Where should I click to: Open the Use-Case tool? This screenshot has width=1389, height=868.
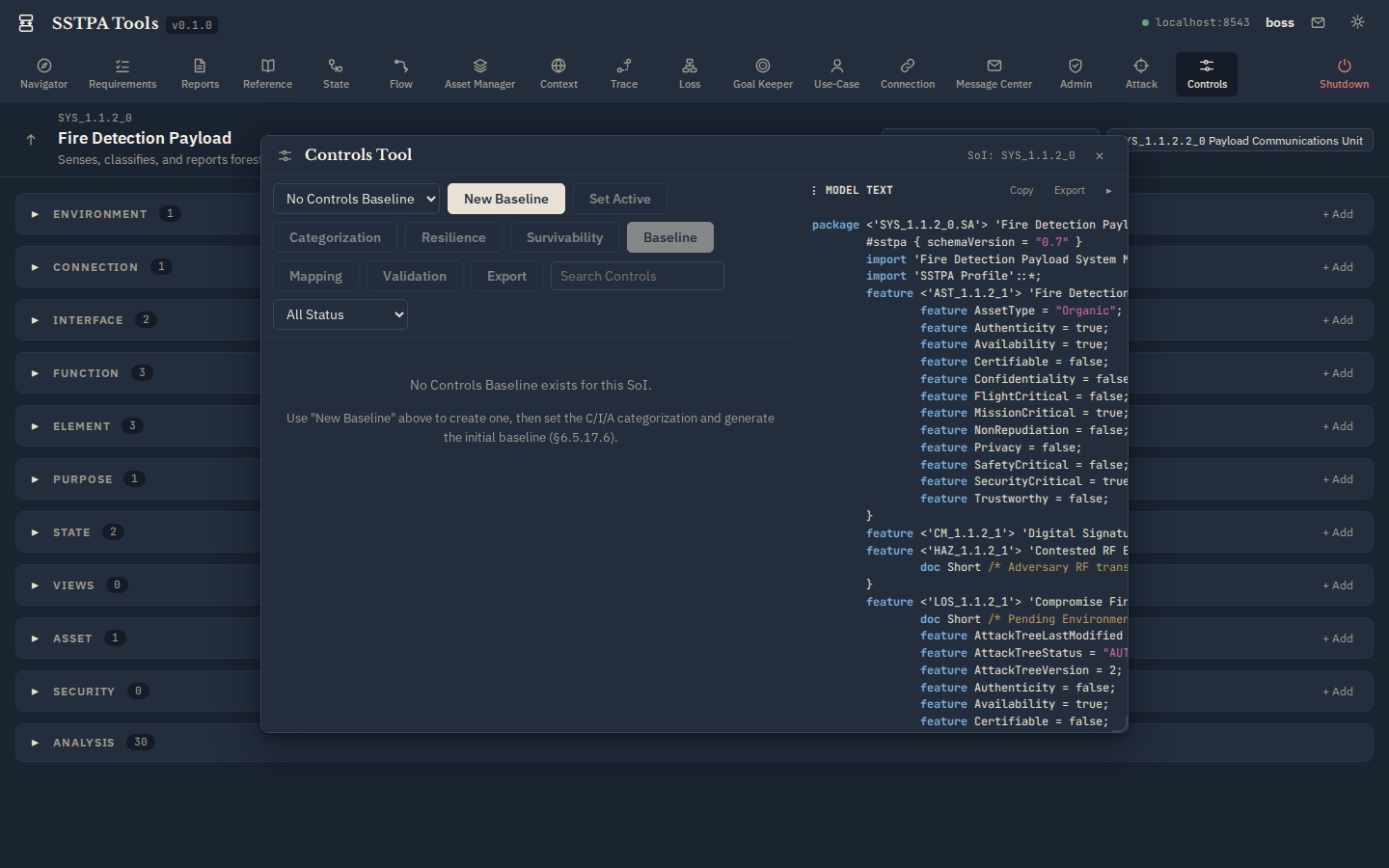coord(836,73)
